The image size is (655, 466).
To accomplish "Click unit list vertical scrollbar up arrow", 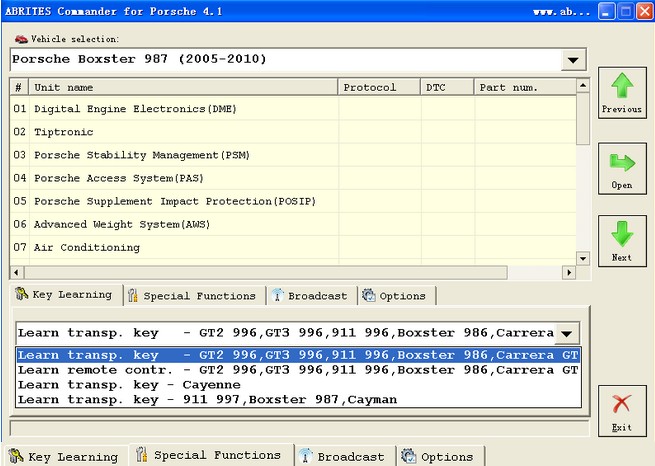I will (x=583, y=86).
